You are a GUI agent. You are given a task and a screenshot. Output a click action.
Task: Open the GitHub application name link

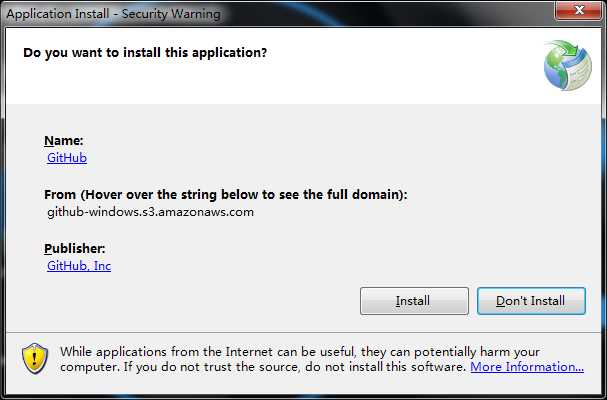[x=67, y=158]
